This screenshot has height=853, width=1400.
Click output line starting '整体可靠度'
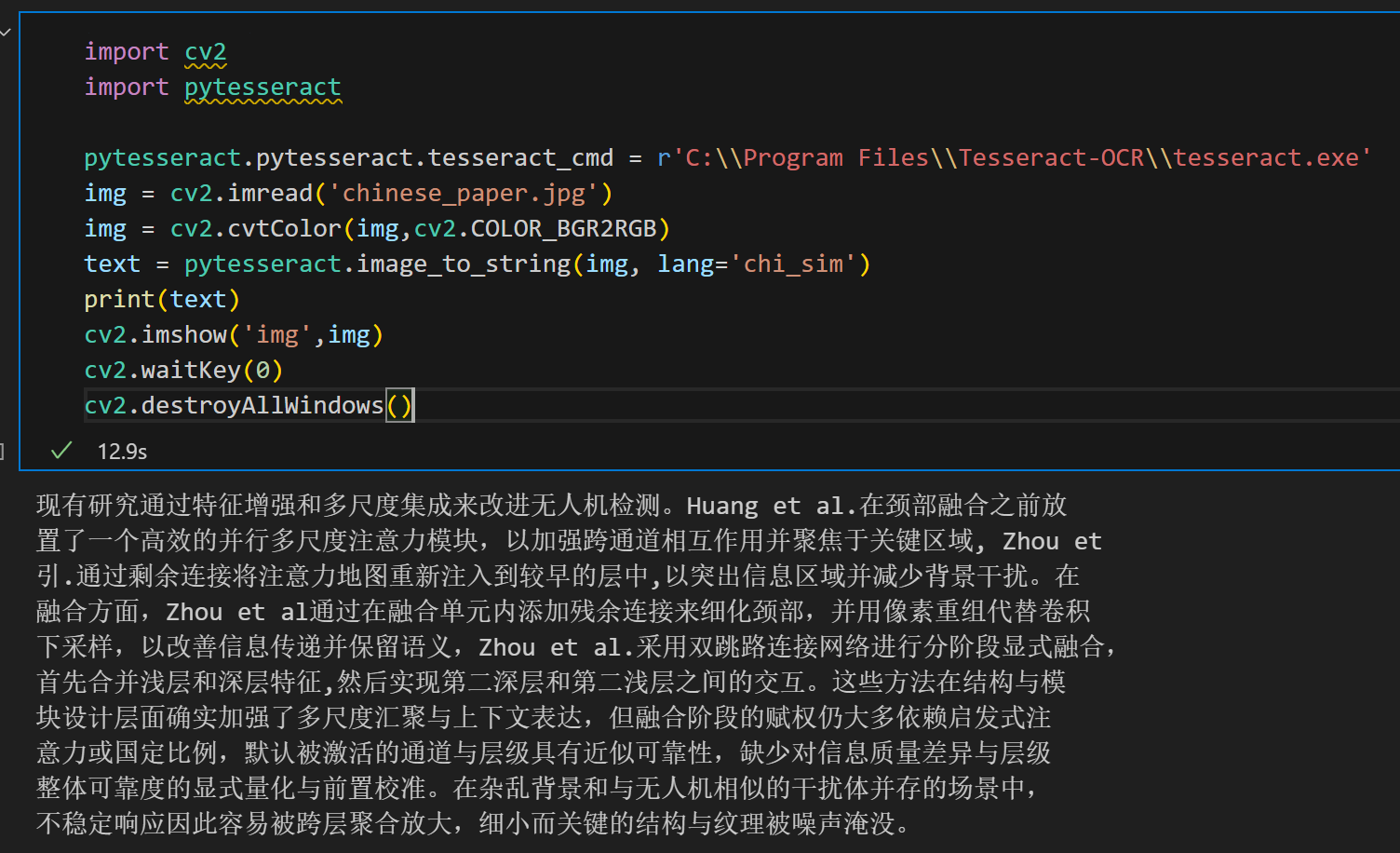click(537, 789)
